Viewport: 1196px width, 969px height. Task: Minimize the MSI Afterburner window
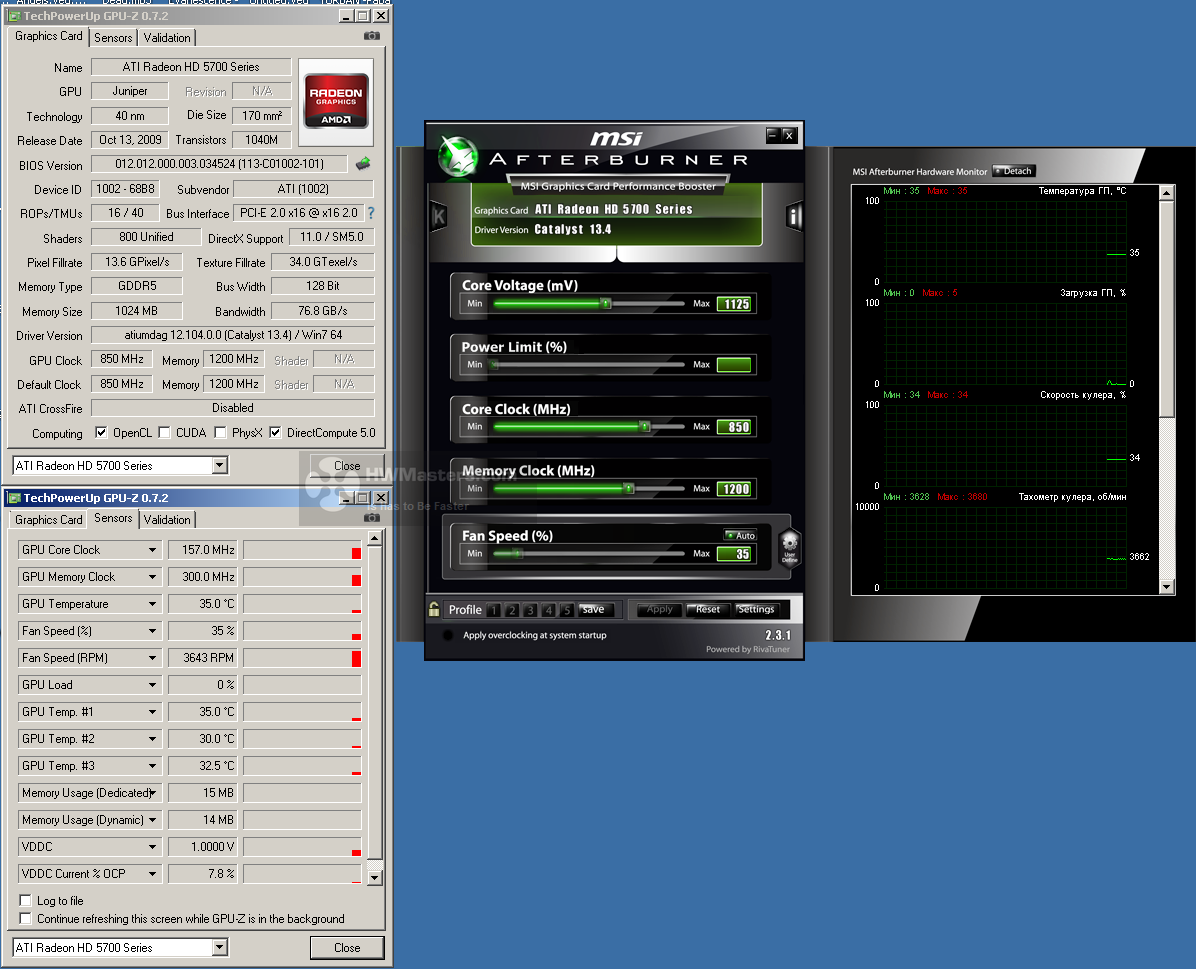point(773,135)
